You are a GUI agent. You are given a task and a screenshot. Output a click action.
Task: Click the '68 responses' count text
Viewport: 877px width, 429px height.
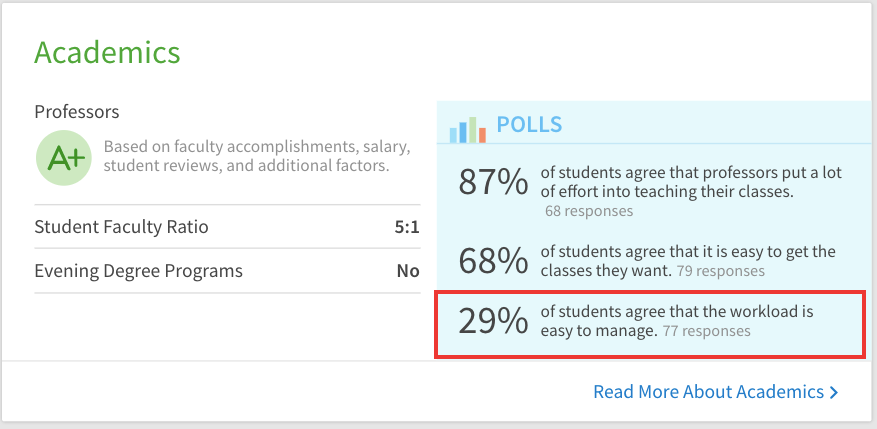point(589,211)
